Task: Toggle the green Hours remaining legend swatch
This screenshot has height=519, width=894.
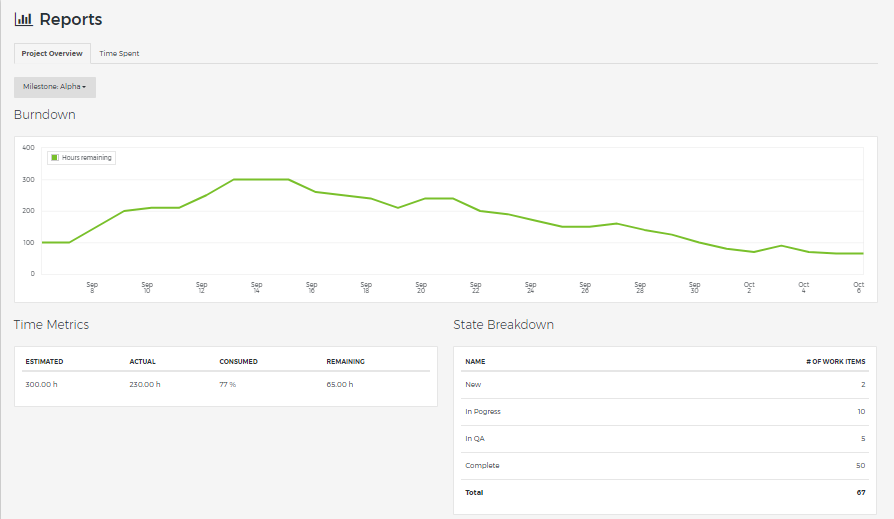Action: pos(55,157)
